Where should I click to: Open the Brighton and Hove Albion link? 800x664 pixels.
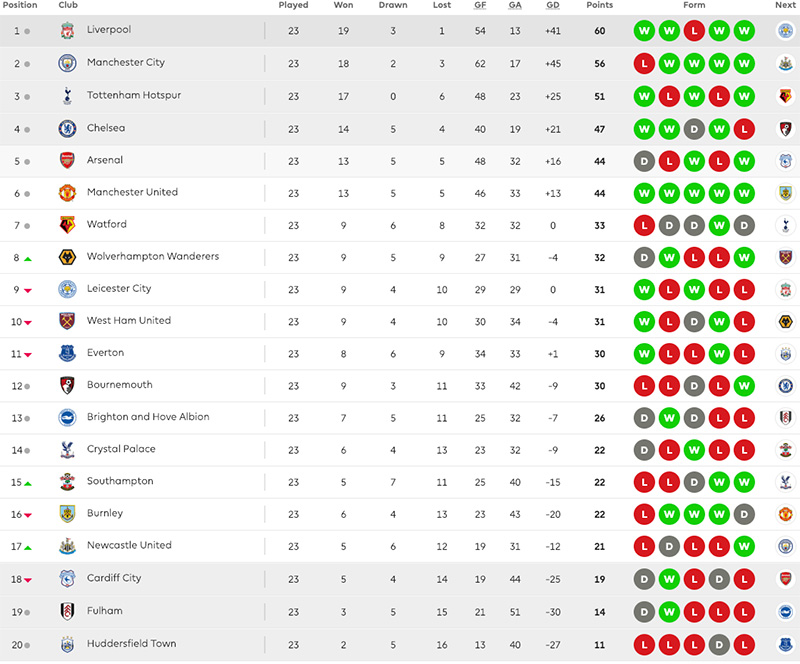pos(148,417)
